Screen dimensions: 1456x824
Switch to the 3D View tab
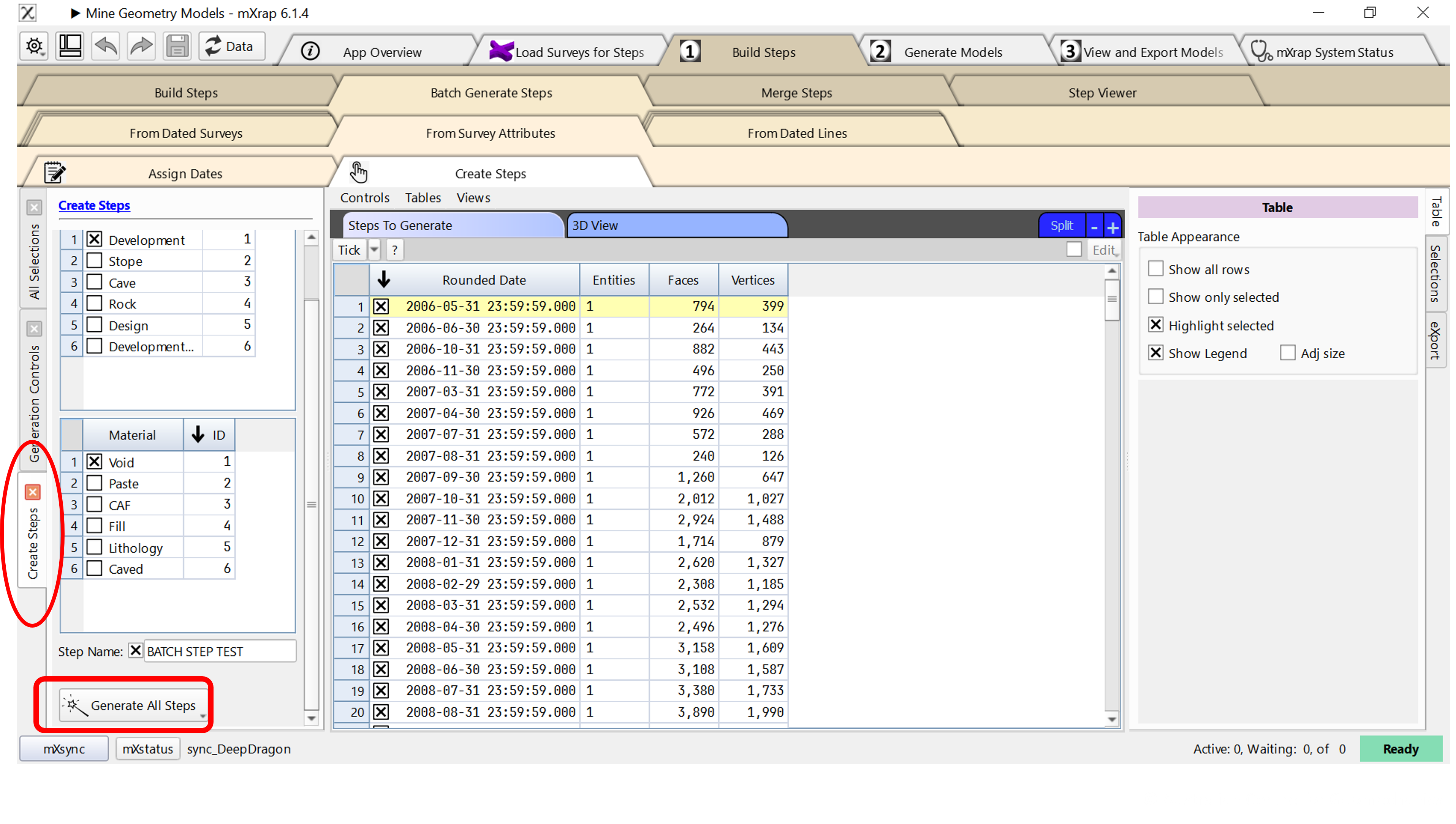coord(677,225)
